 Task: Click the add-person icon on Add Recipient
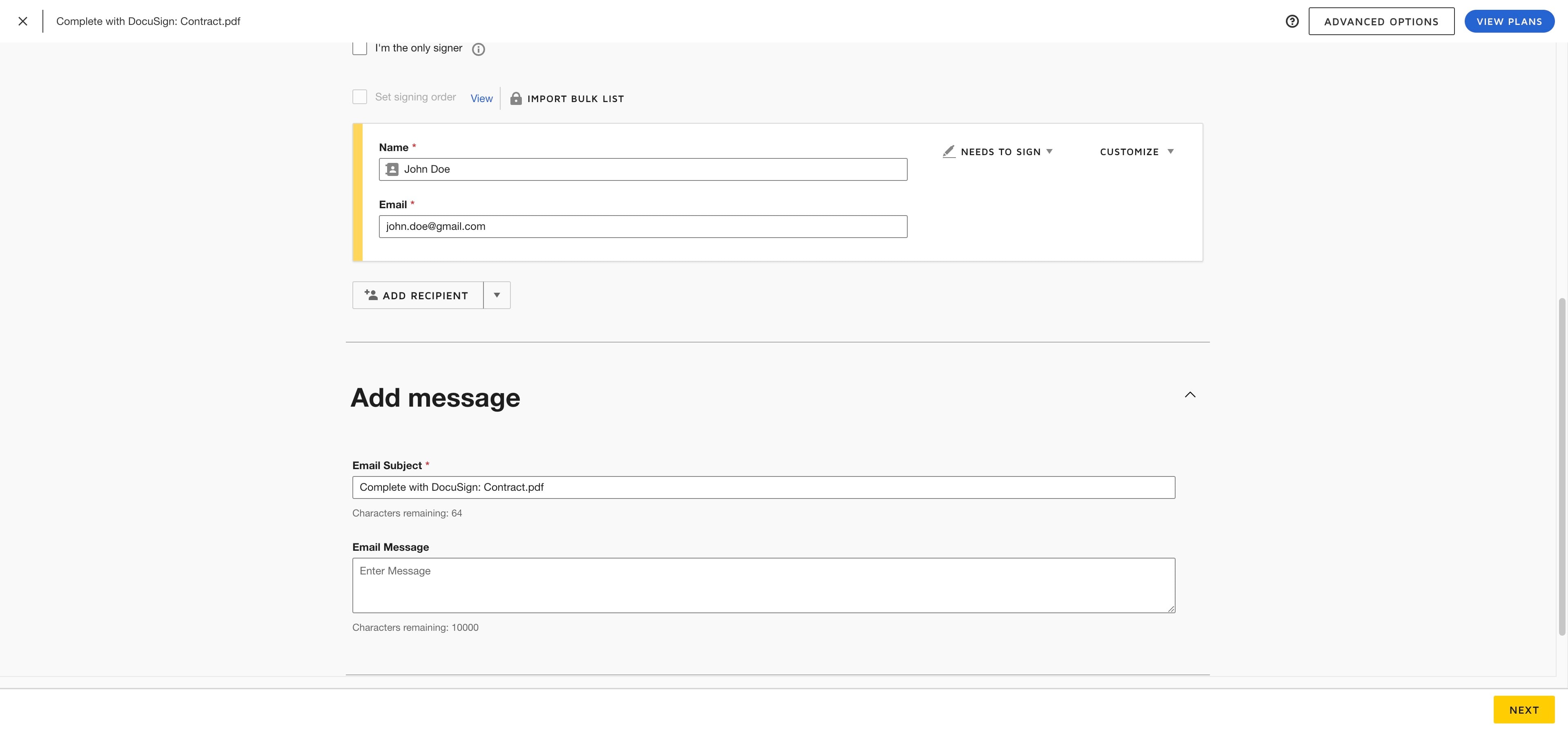pyautogui.click(x=371, y=295)
